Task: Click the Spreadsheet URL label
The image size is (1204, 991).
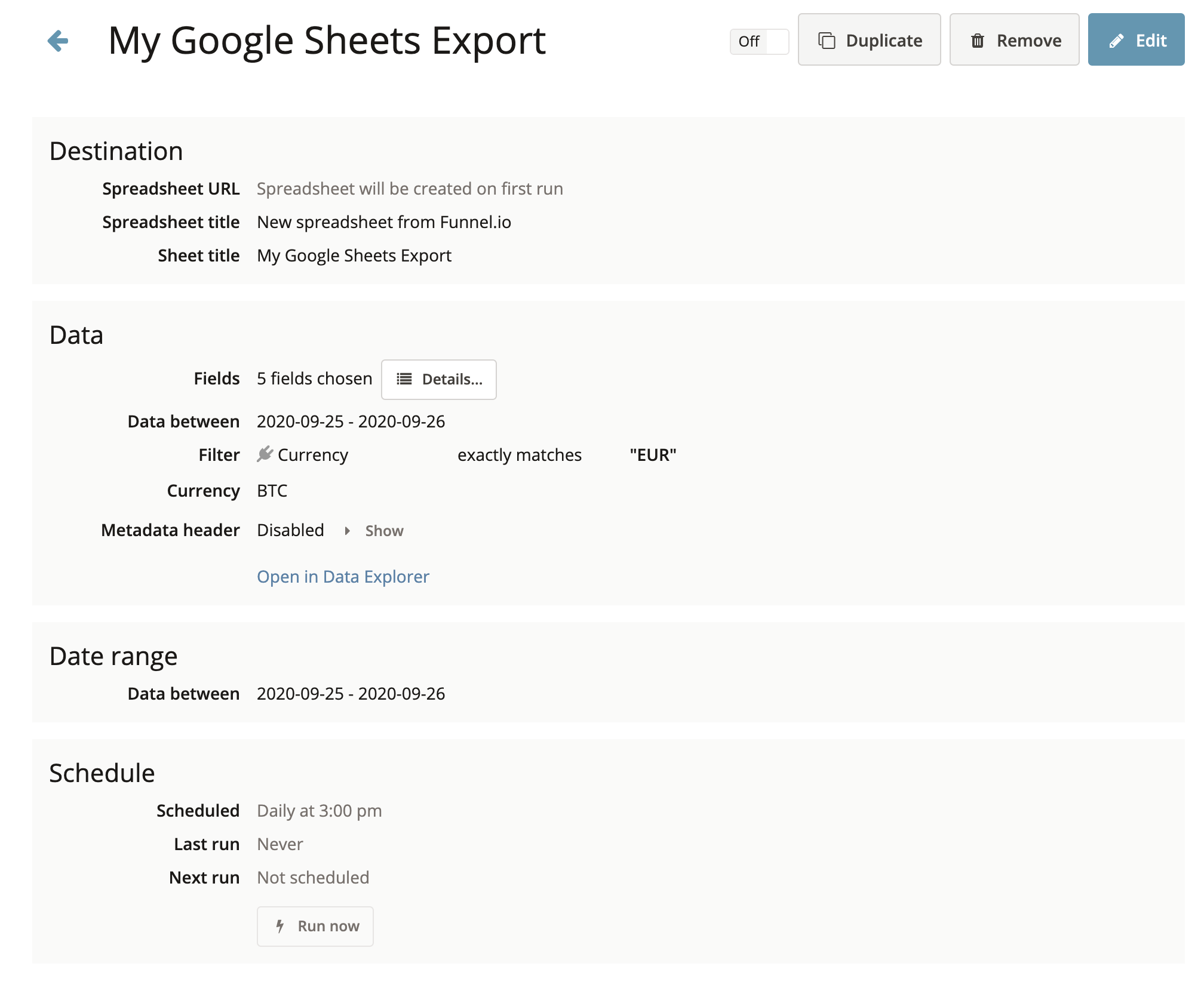Action: pos(171,189)
